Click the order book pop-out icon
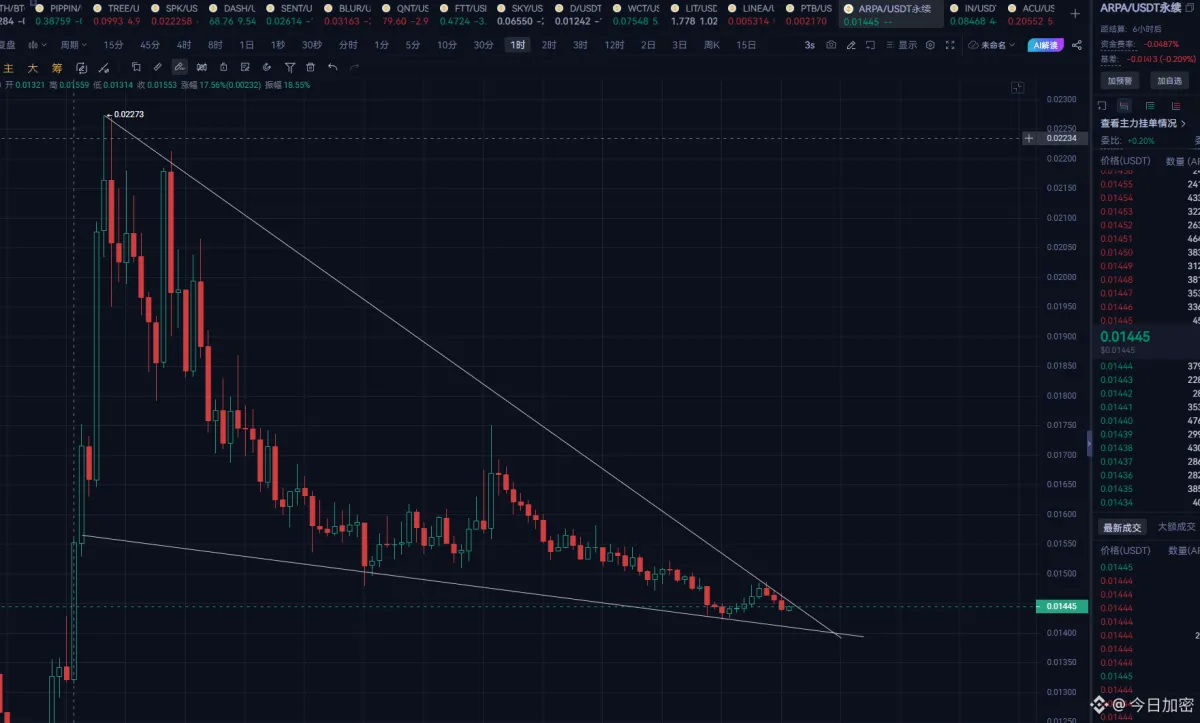The height and width of the screenshot is (723, 1200). [1102, 105]
